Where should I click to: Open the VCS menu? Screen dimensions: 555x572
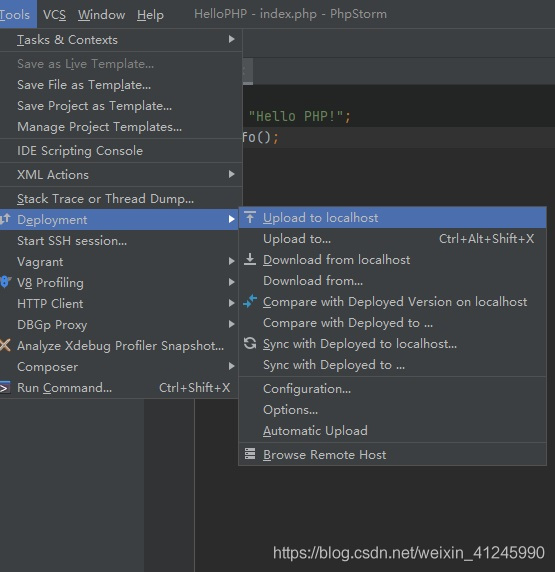point(54,15)
